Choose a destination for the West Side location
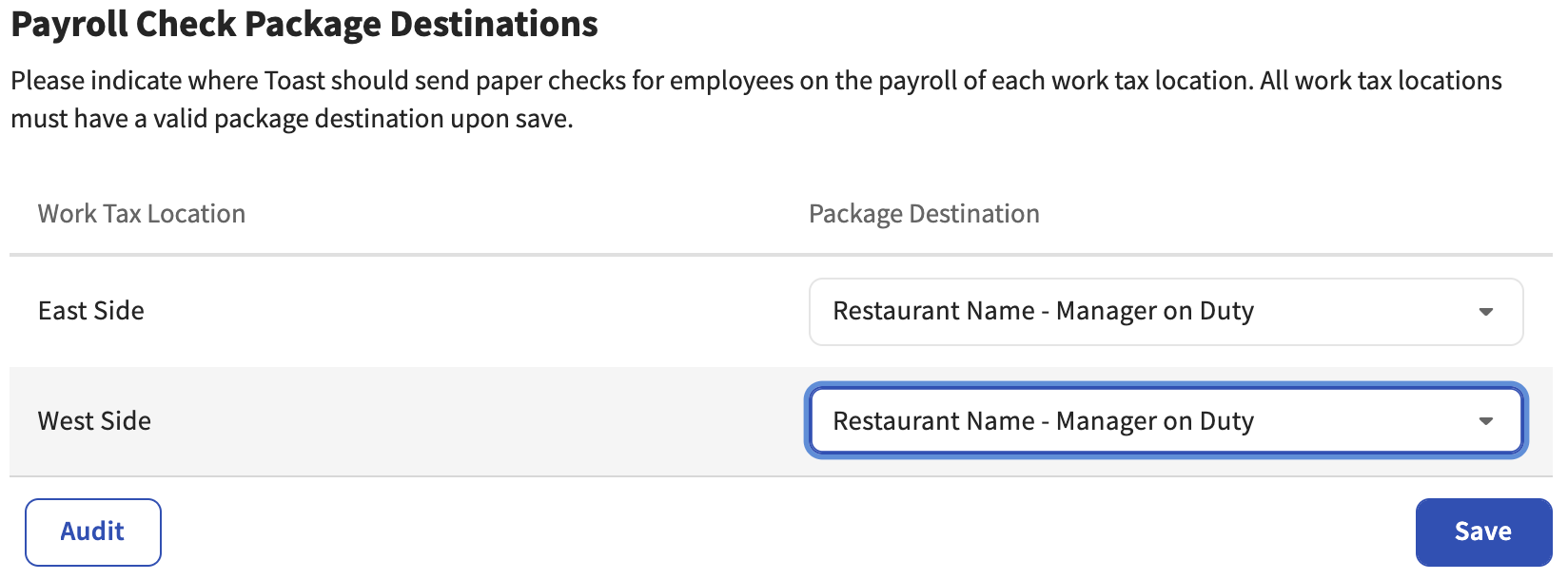This screenshot has height=580, width=1568. 1165,420
